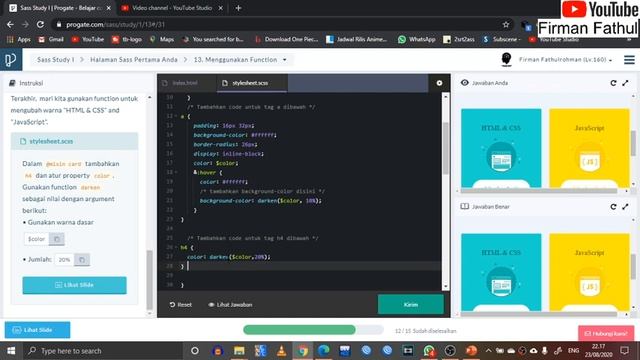Reload the browser page
This screenshot has height=360, width=640.
tap(40, 24)
